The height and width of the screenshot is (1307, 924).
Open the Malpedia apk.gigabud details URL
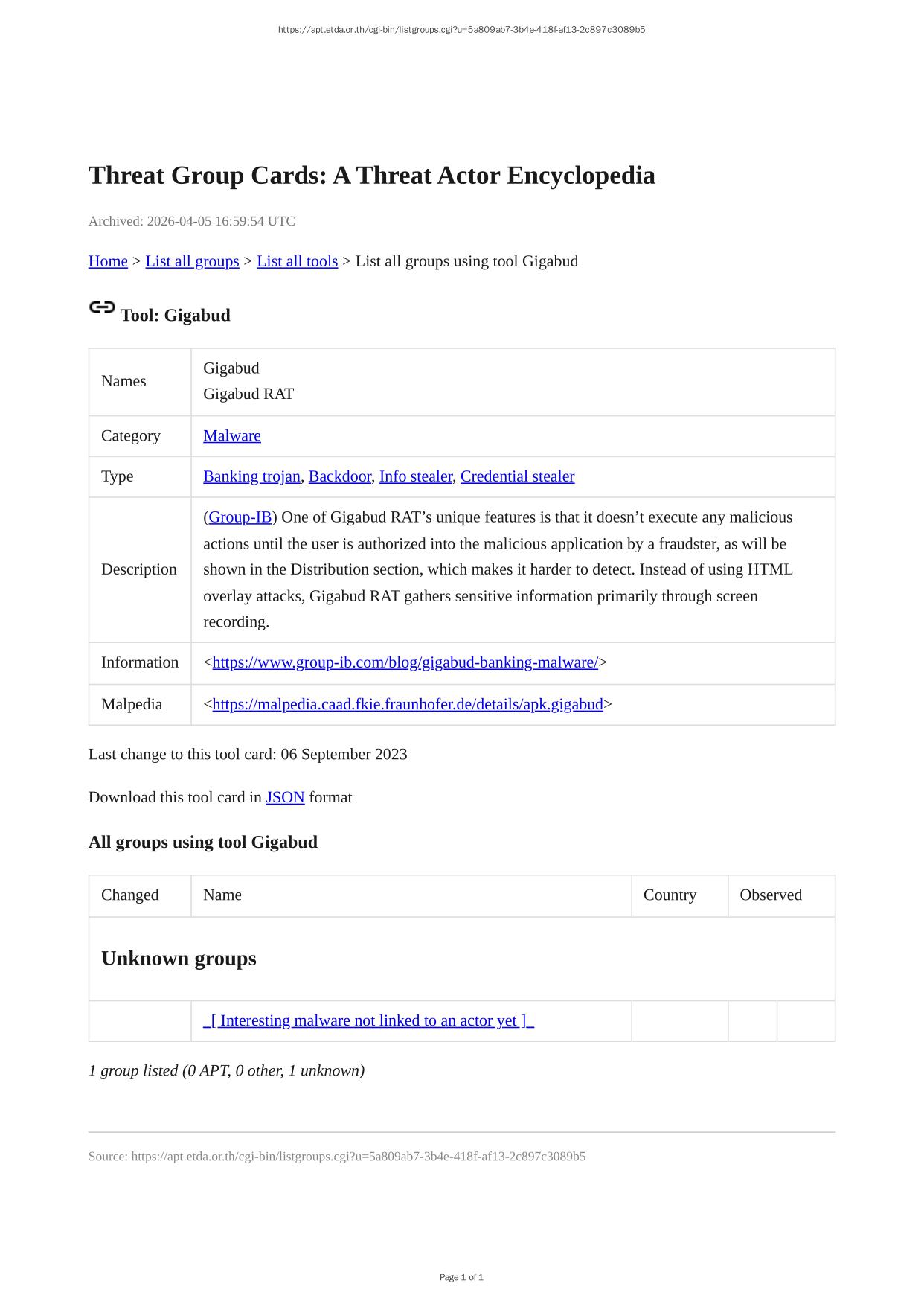point(408,704)
